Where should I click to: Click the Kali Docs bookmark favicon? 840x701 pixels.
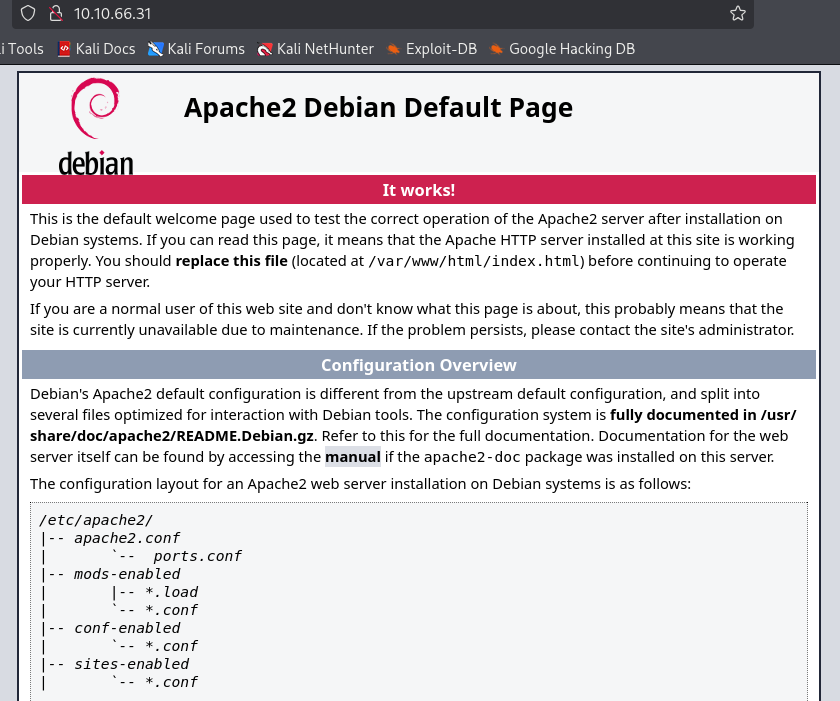pos(64,49)
